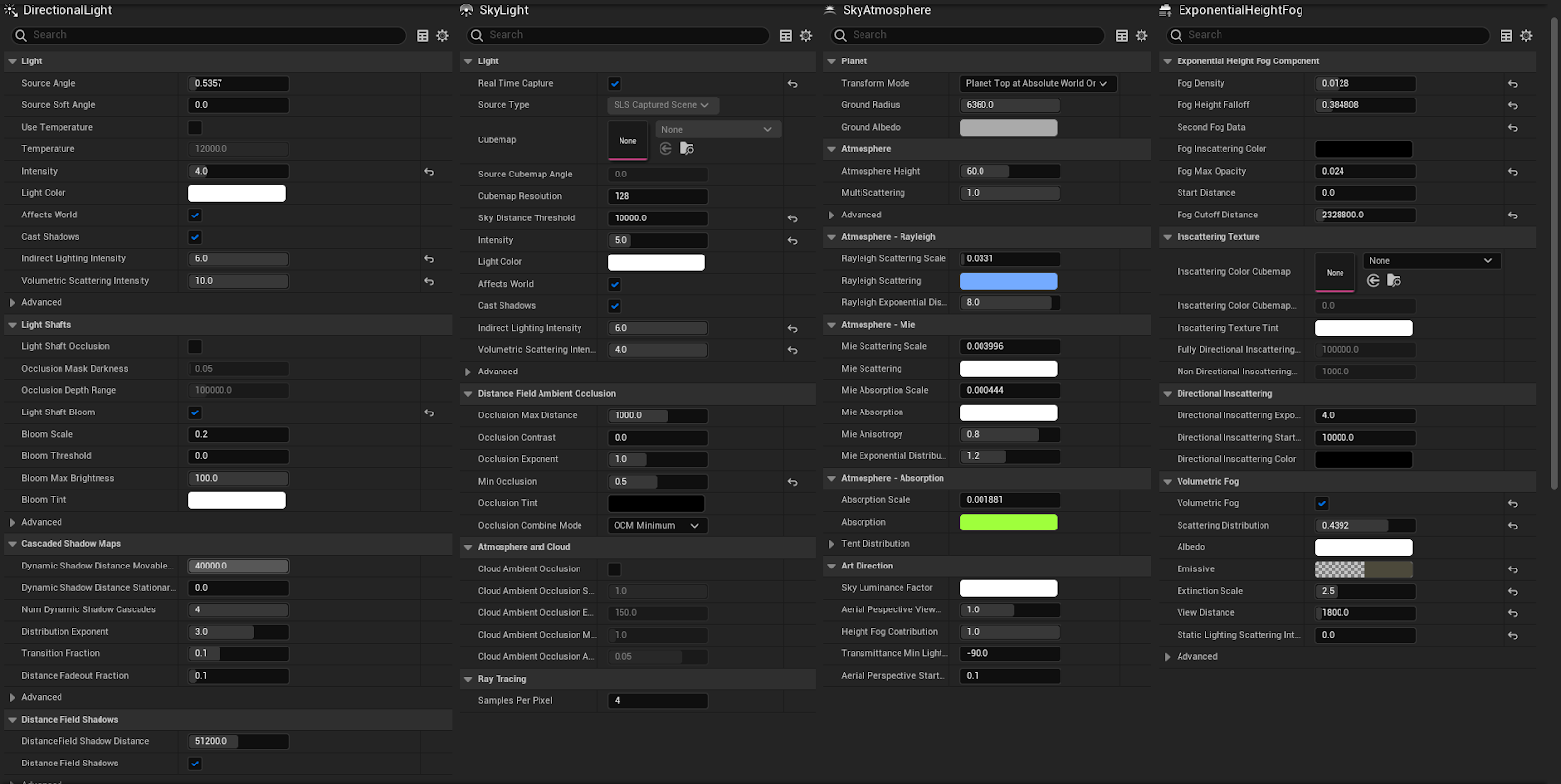The image size is (1561, 784).
Task: Open SkyLight Cubemap asset dropdown
Action: click(x=718, y=130)
